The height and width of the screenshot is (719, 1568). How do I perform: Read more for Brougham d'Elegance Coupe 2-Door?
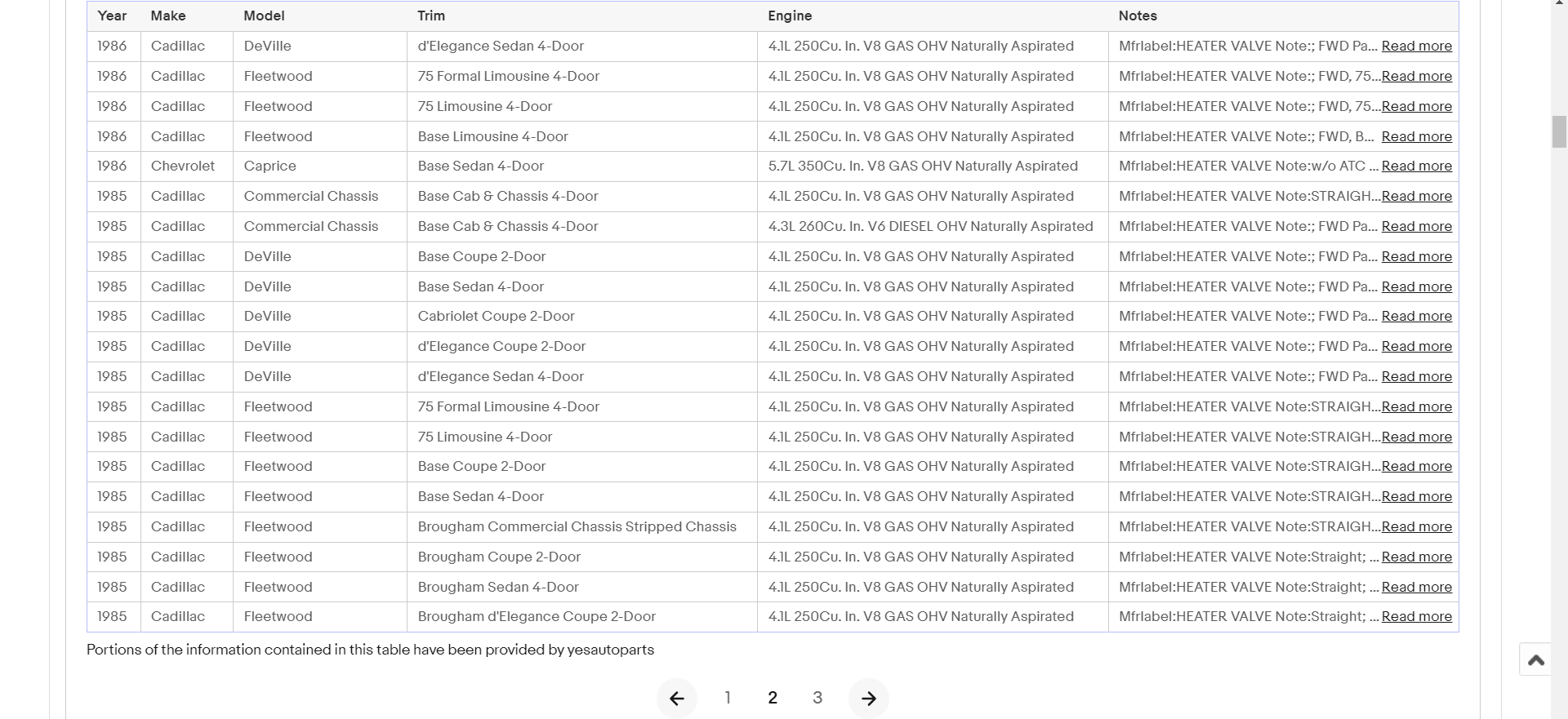click(1417, 617)
